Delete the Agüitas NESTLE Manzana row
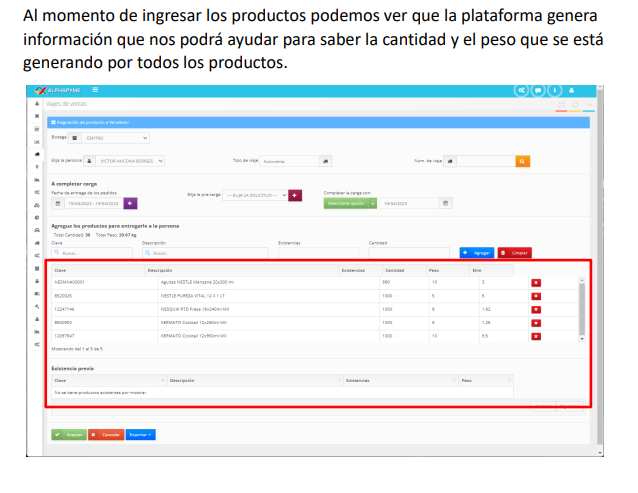 (x=536, y=283)
